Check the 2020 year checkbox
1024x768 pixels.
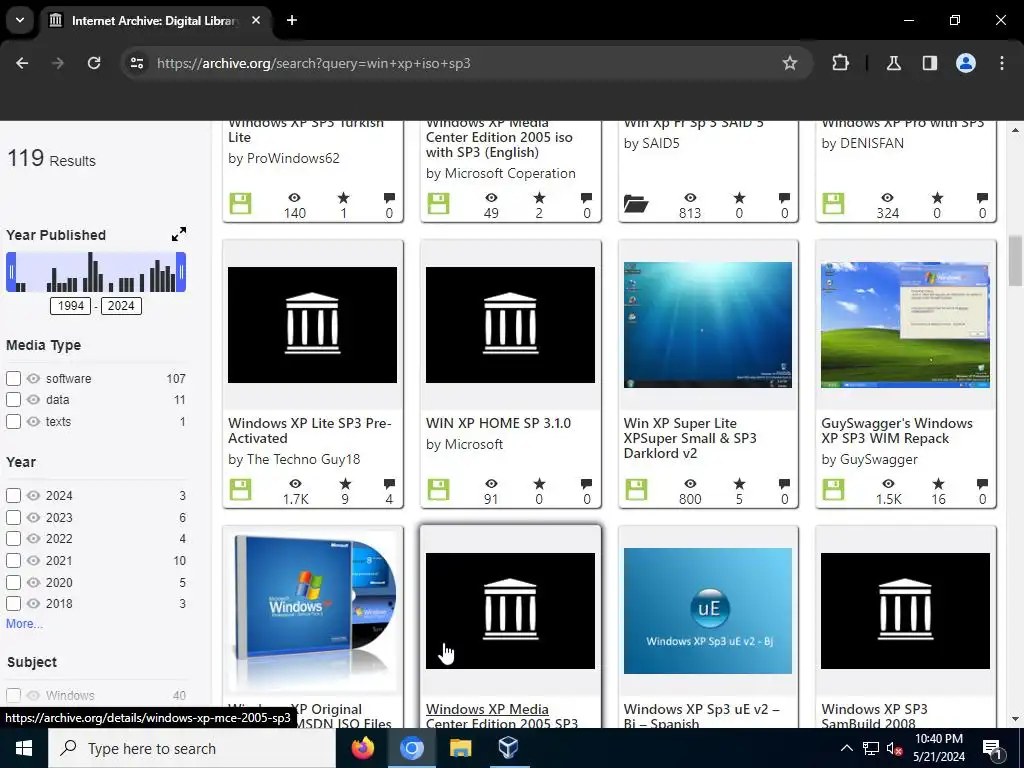(x=13, y=582)
